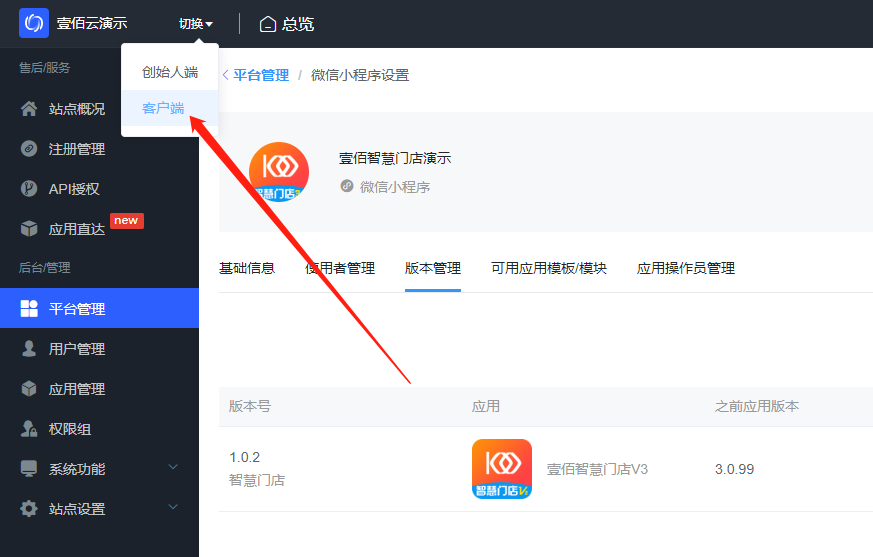Screen dimensions: 873x557
Task: Select 客户端 from the dropdown
Action: click(x=170, y=108)
